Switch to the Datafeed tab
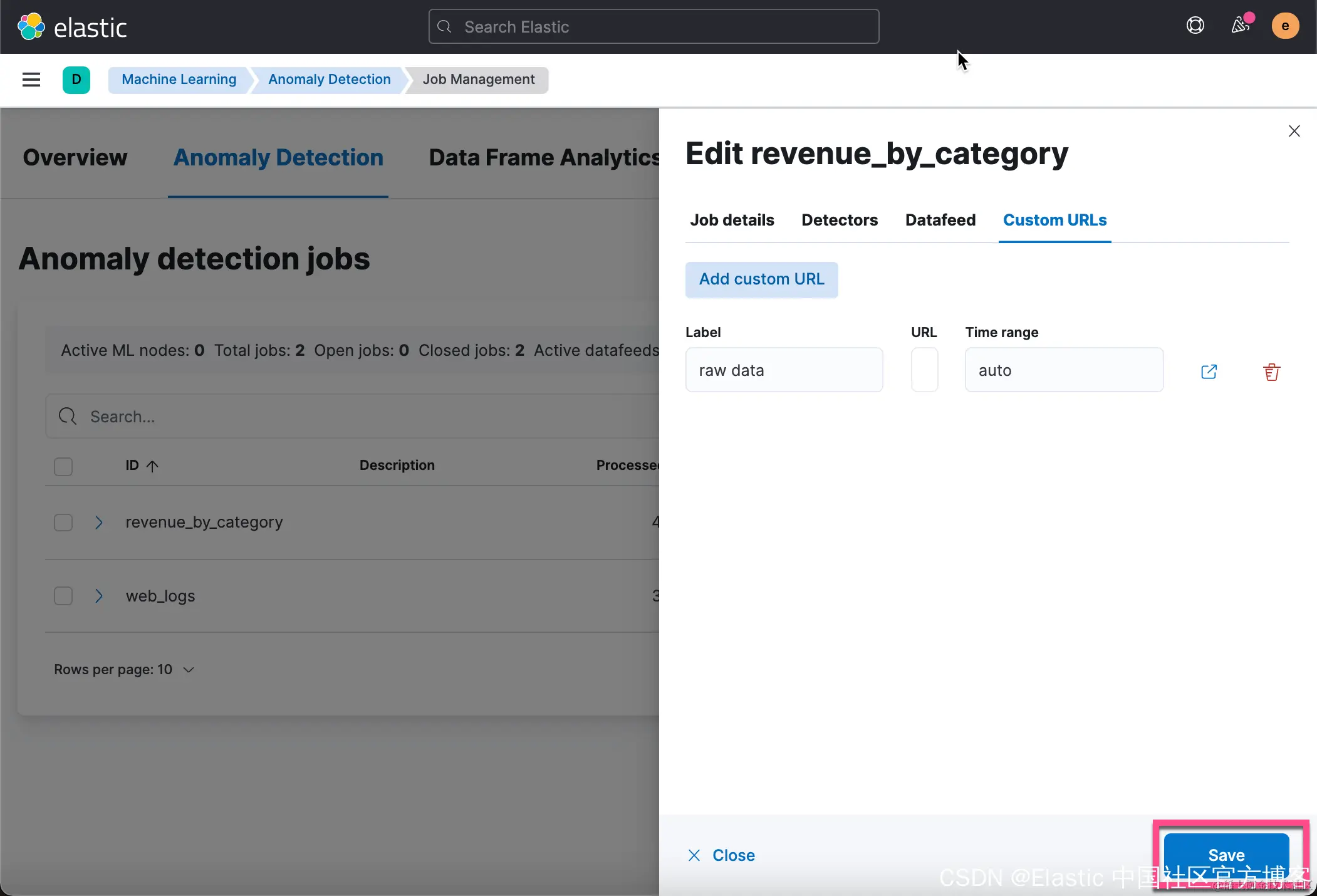 tap(940, 220)
